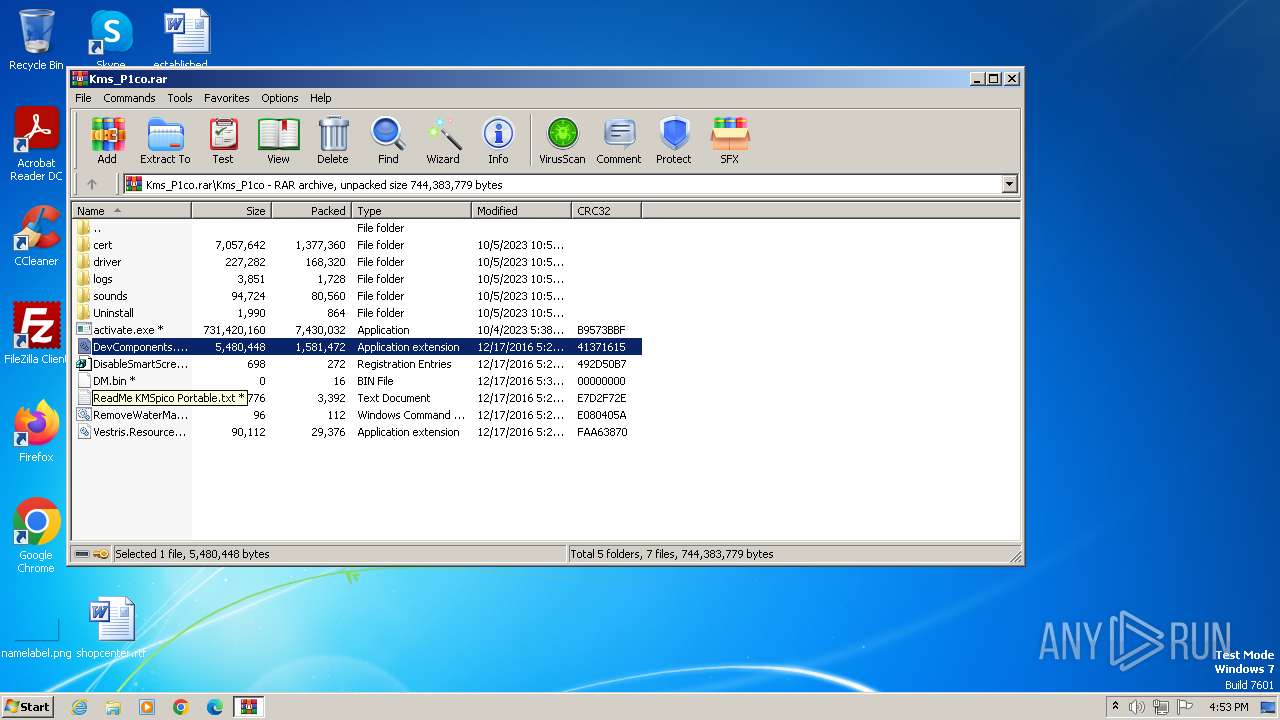Select the parent folder '..' row
This screenshot has height=720, width=1280.
click(x=357, y=228)
